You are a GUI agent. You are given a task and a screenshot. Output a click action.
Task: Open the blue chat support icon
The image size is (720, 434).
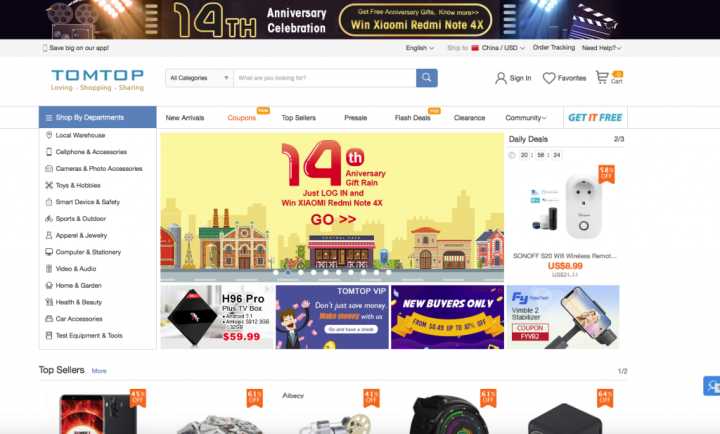tap(712, 386)
